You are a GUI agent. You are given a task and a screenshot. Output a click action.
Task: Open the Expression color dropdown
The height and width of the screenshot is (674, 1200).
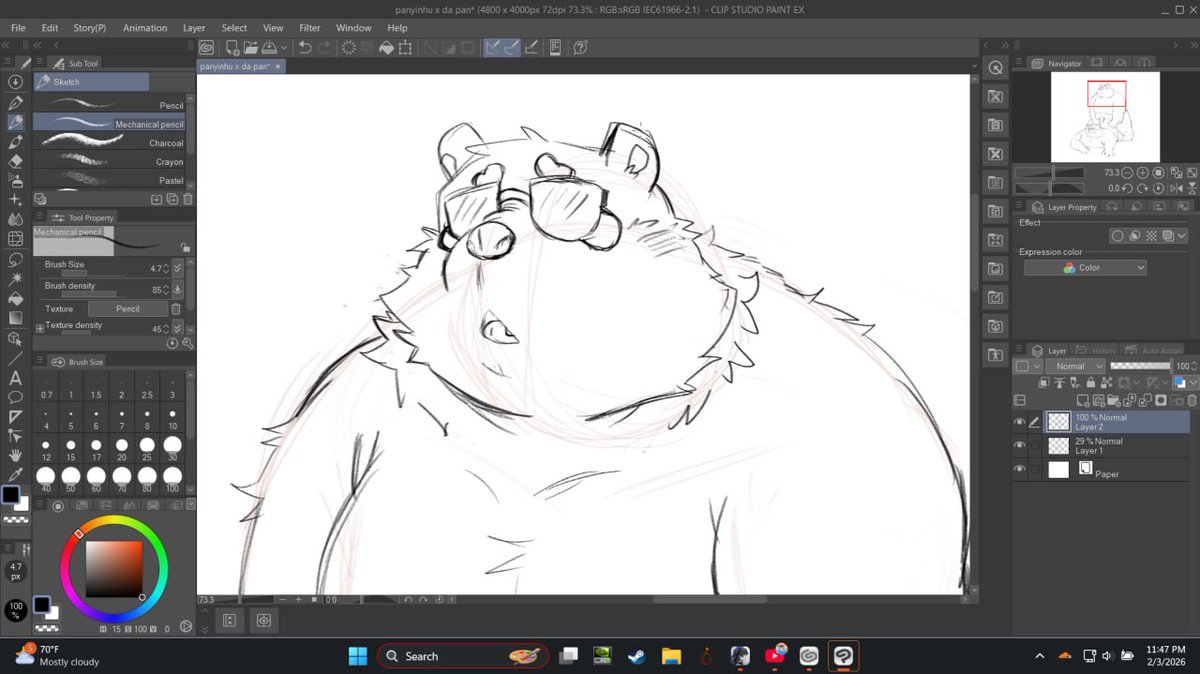coord(1085,267)
